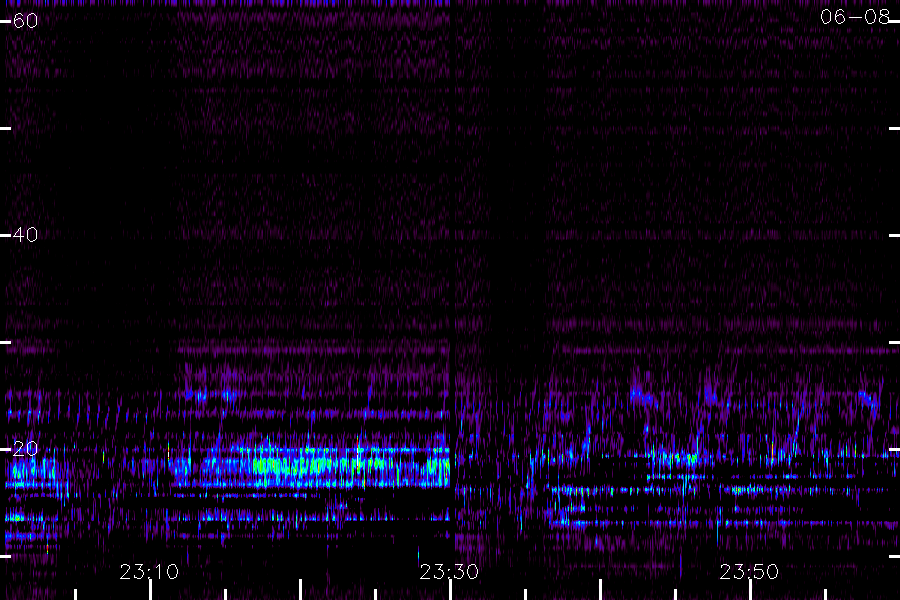Select the tick mark under 23:10
Viewport: 900px width, 600px height.
(x=150, y=590)
